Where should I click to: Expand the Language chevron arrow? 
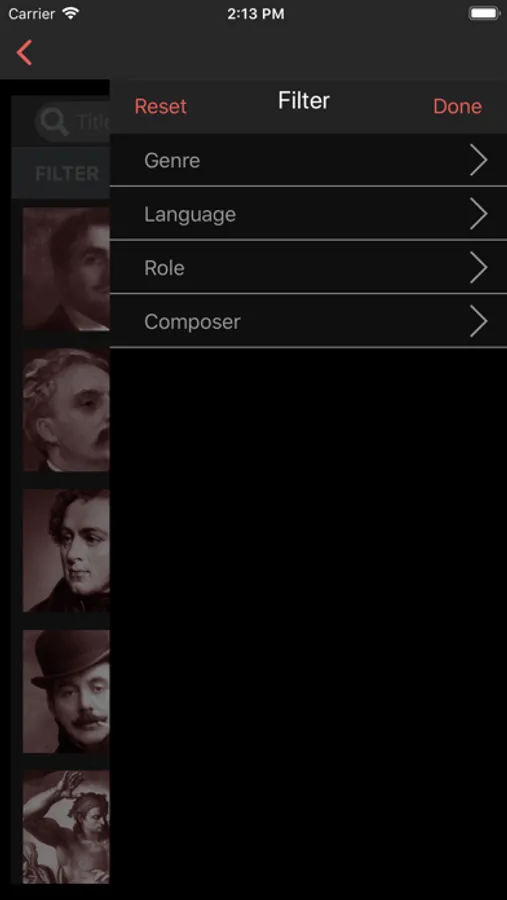478,214
